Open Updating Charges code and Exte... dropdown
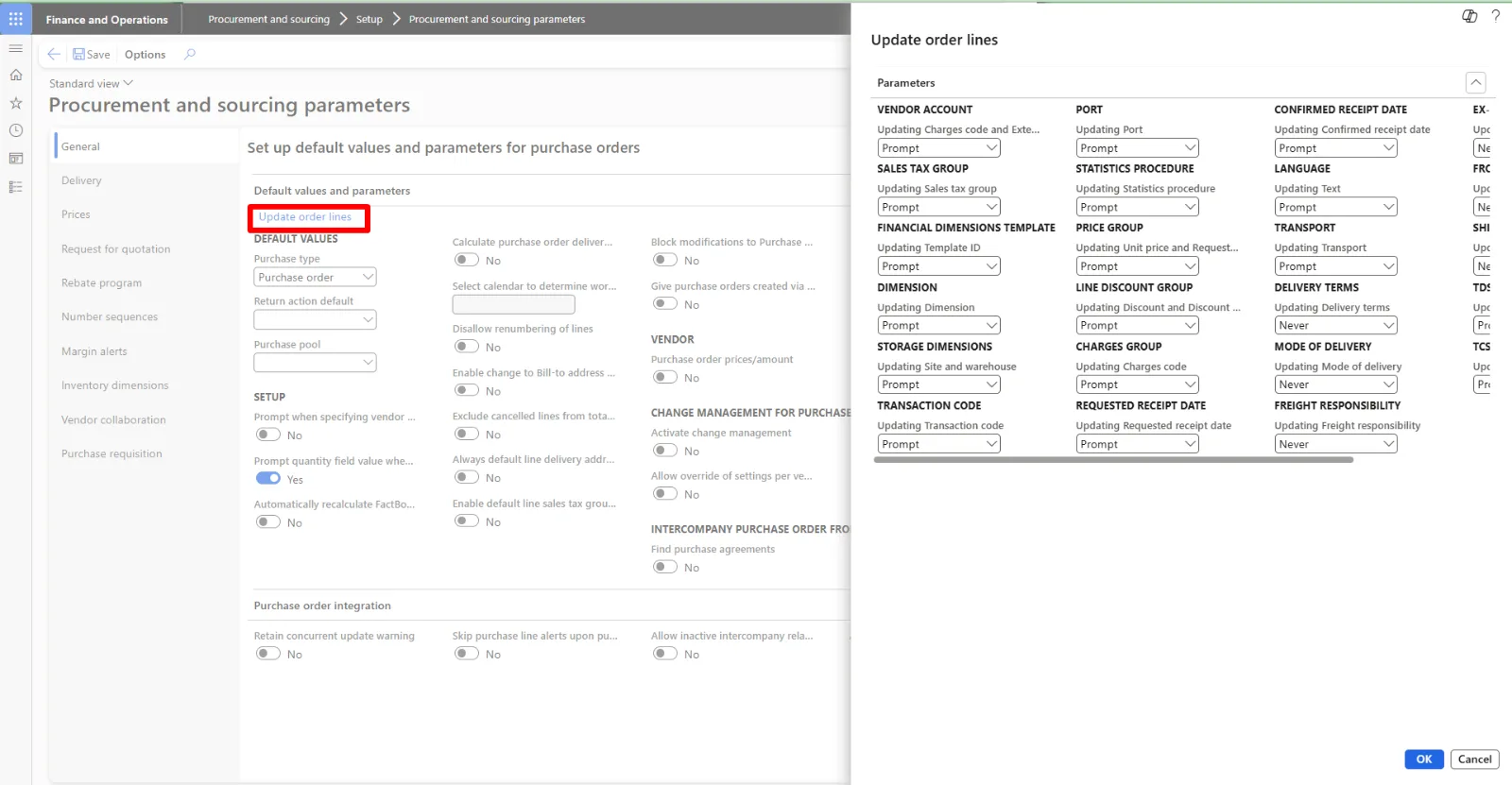The image size is (1512, 785). point(938,148)
